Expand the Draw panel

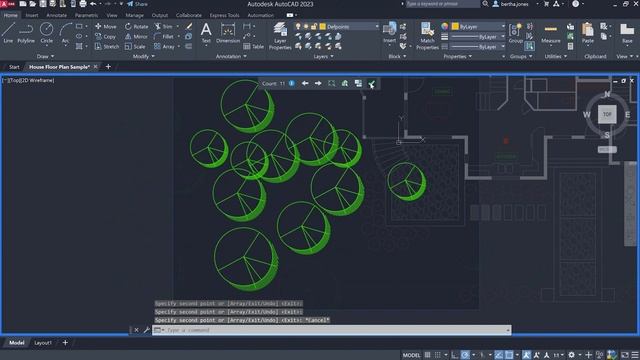pyautogui.click(x=45, y=56)
